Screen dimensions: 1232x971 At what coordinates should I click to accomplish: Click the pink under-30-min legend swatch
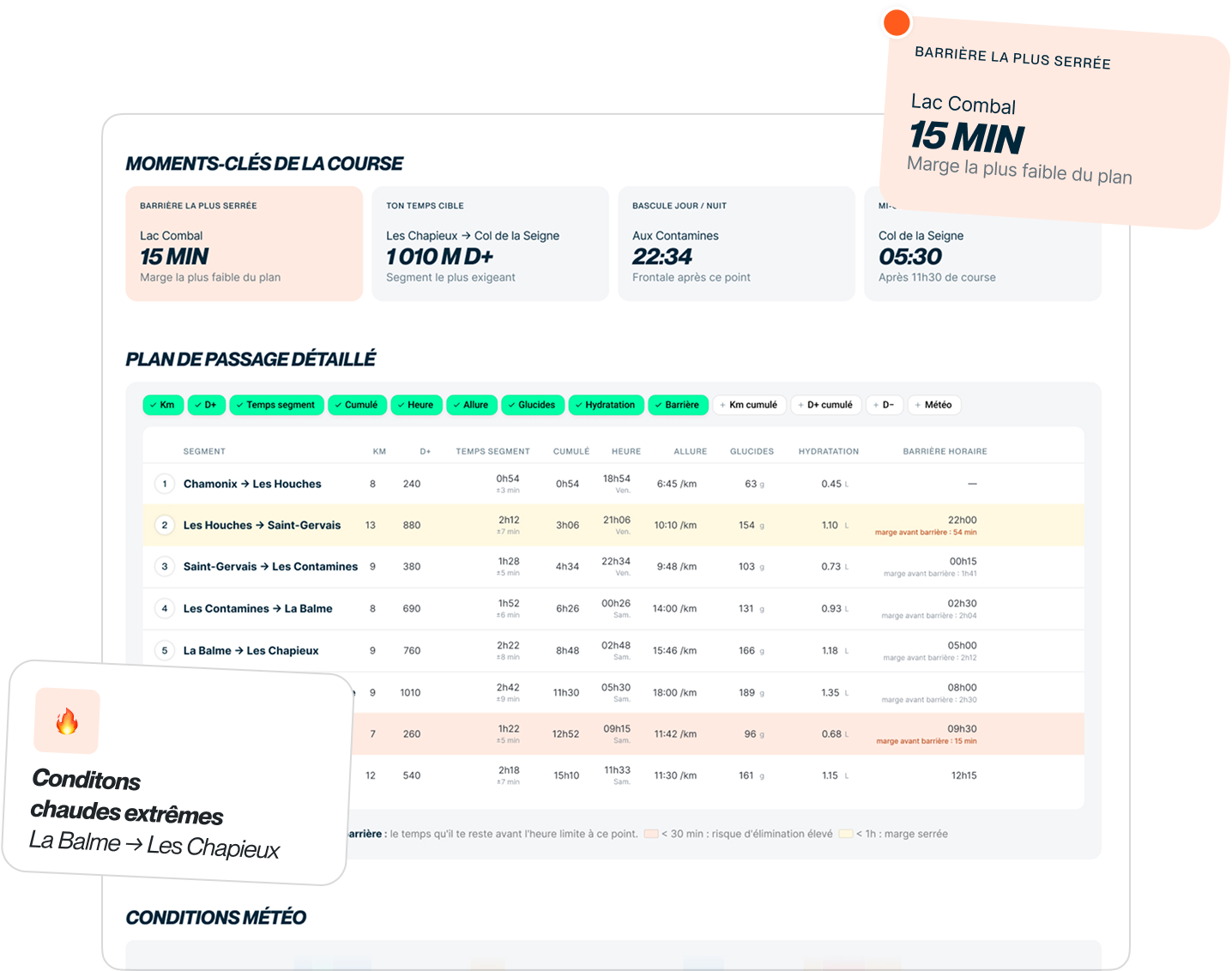tap(651, 834)
